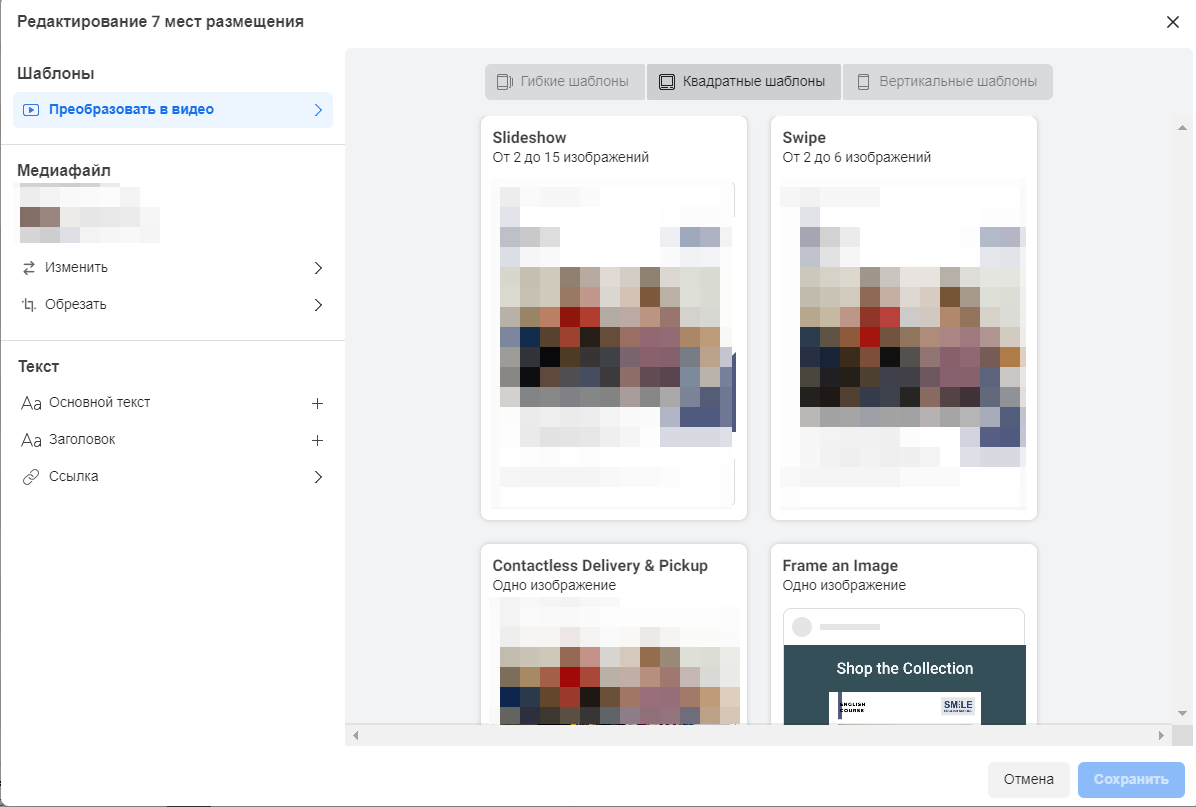The height and width of the screenshot is (807, 1196).
Task: Choose the Slideshow template card
Action: coord(613,318)
